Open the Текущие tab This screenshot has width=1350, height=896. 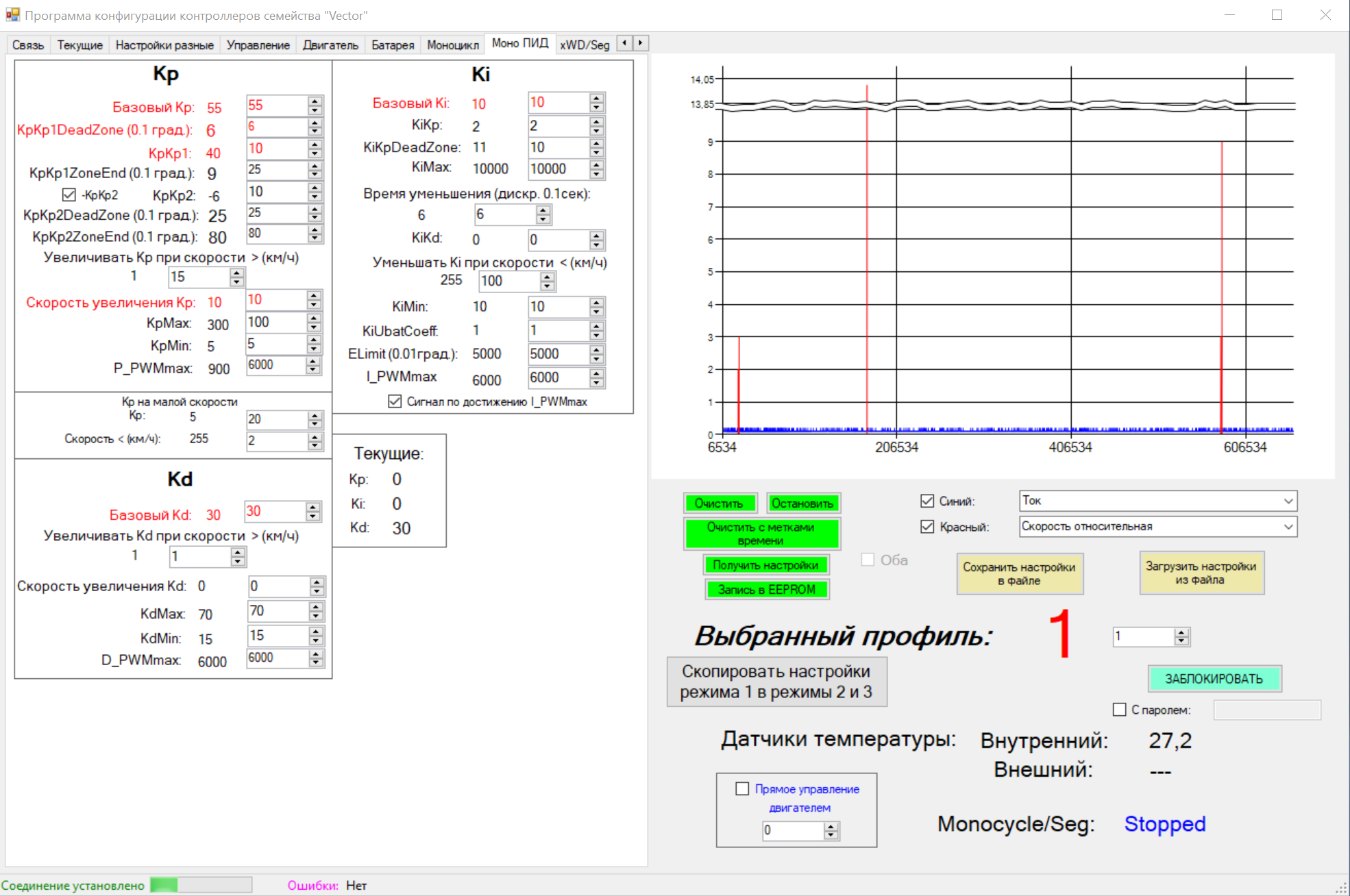click(80, 45)
